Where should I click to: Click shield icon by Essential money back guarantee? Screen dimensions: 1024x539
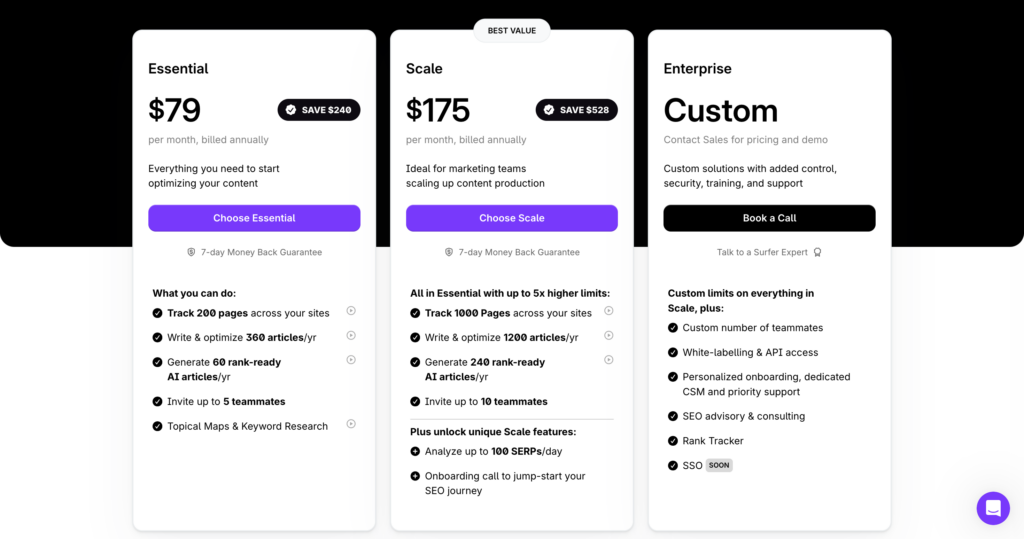point(191,252)
